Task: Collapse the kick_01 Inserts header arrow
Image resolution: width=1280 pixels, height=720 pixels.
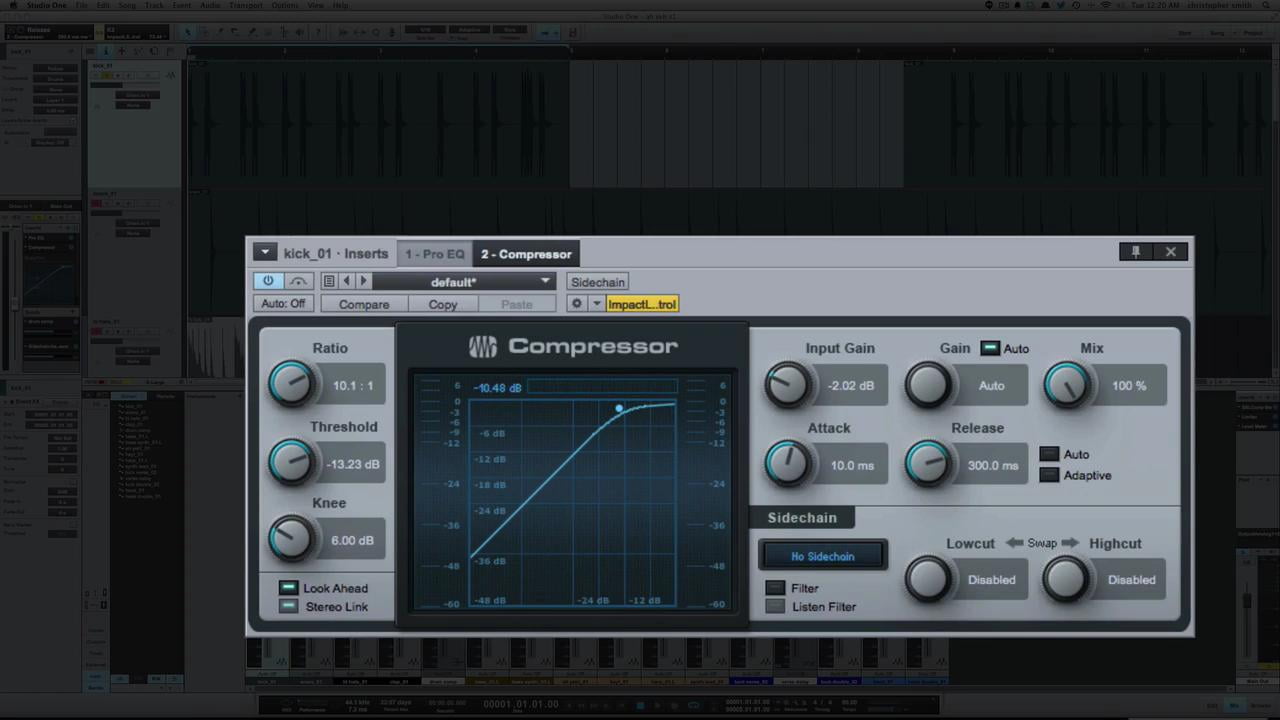Action: point(264,253)
